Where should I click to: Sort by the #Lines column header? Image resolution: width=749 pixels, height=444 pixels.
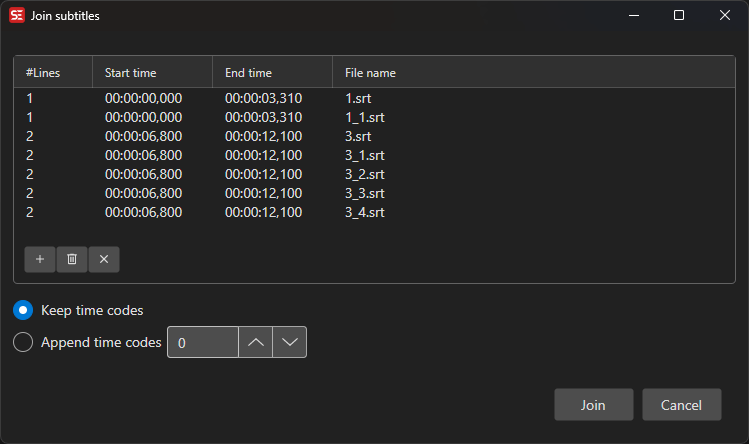tap(52, 73)
